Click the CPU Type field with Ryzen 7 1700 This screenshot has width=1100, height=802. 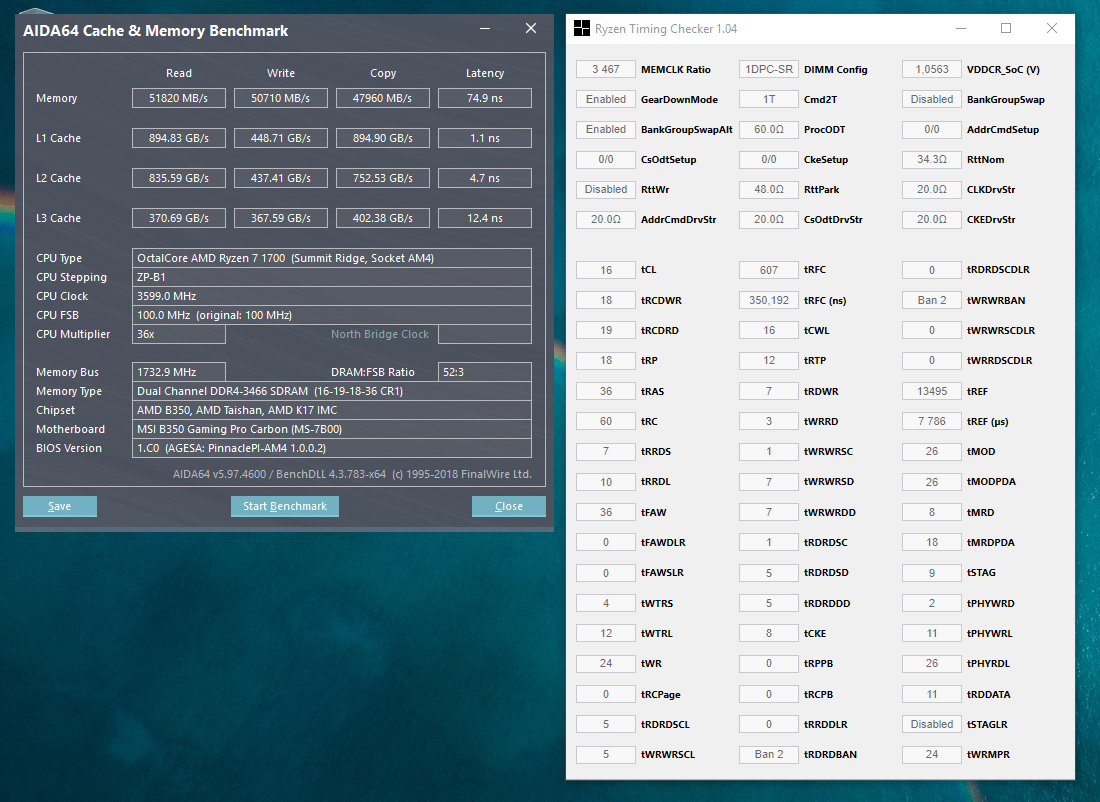pyautogui.click(x=332, y=258)
